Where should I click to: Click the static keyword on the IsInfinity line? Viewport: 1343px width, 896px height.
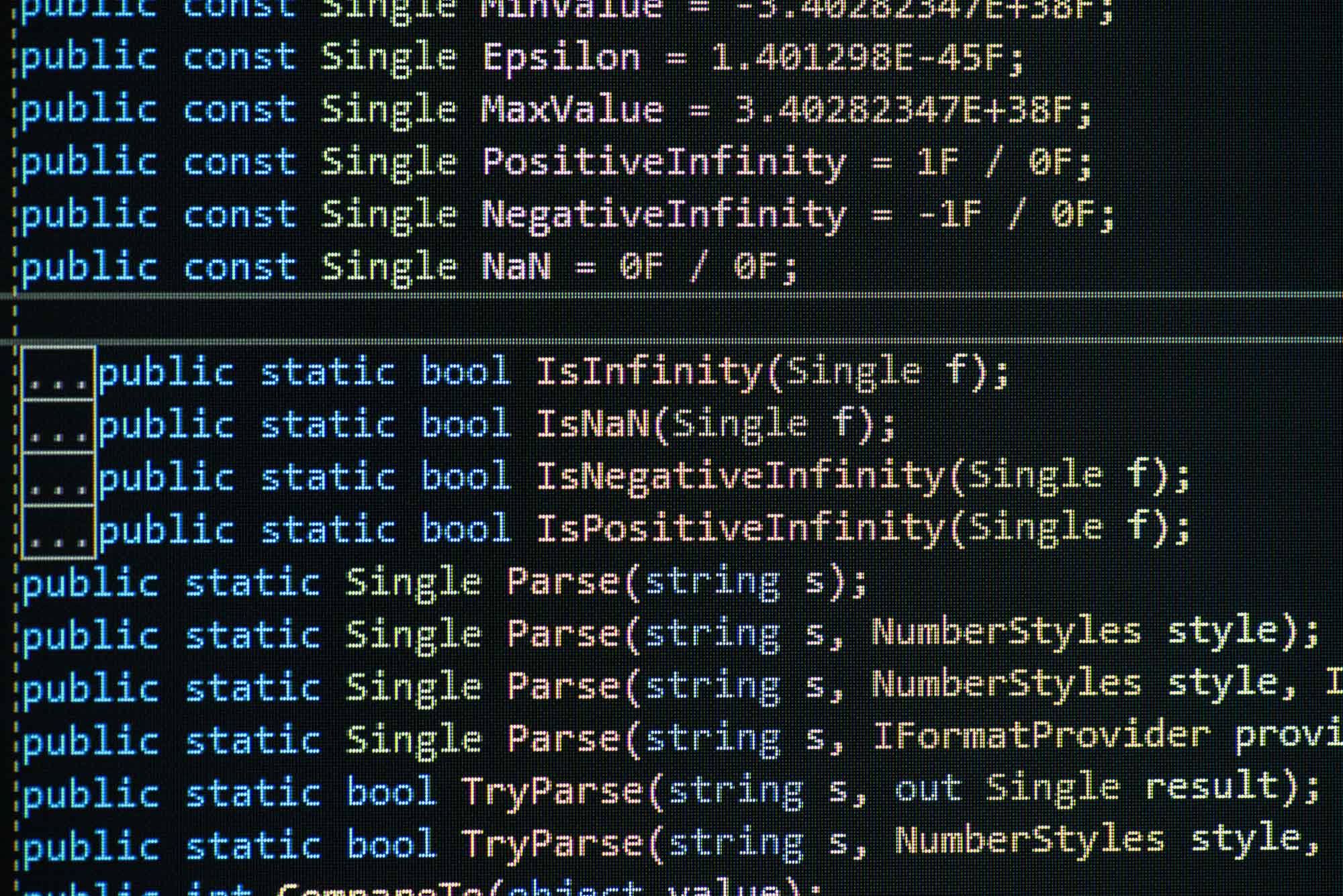(x=328, y=373)
